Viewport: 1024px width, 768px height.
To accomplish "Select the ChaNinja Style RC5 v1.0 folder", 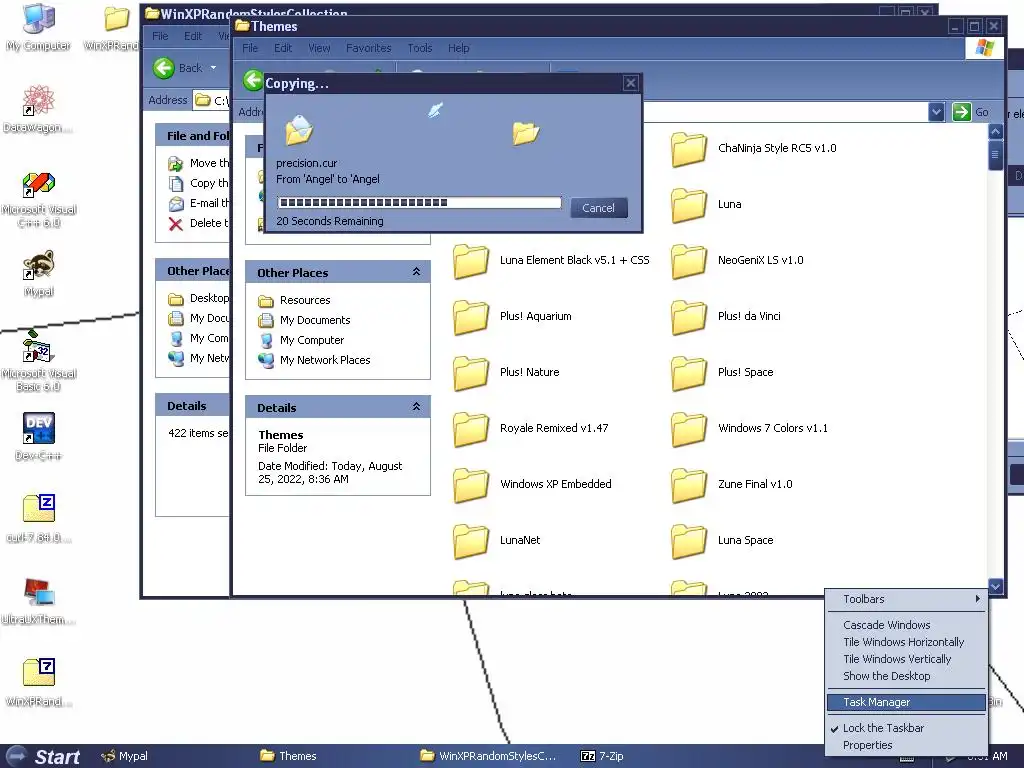I will [754, 149].
